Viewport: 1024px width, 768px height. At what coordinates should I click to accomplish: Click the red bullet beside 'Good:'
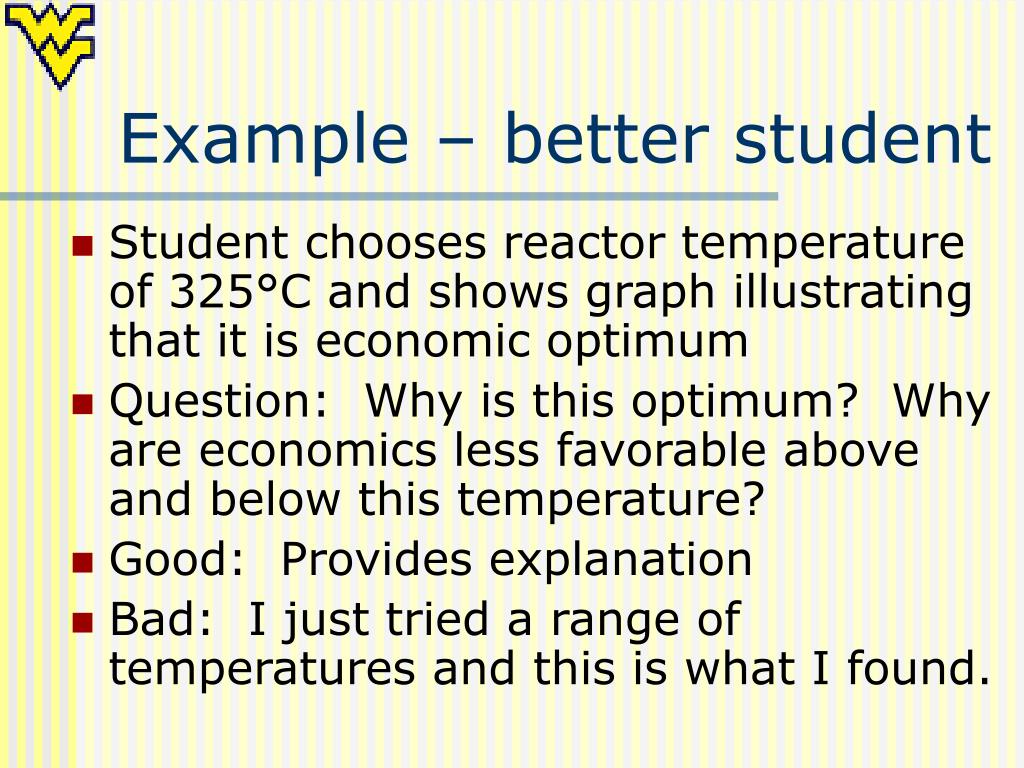[x=83, y=562]
